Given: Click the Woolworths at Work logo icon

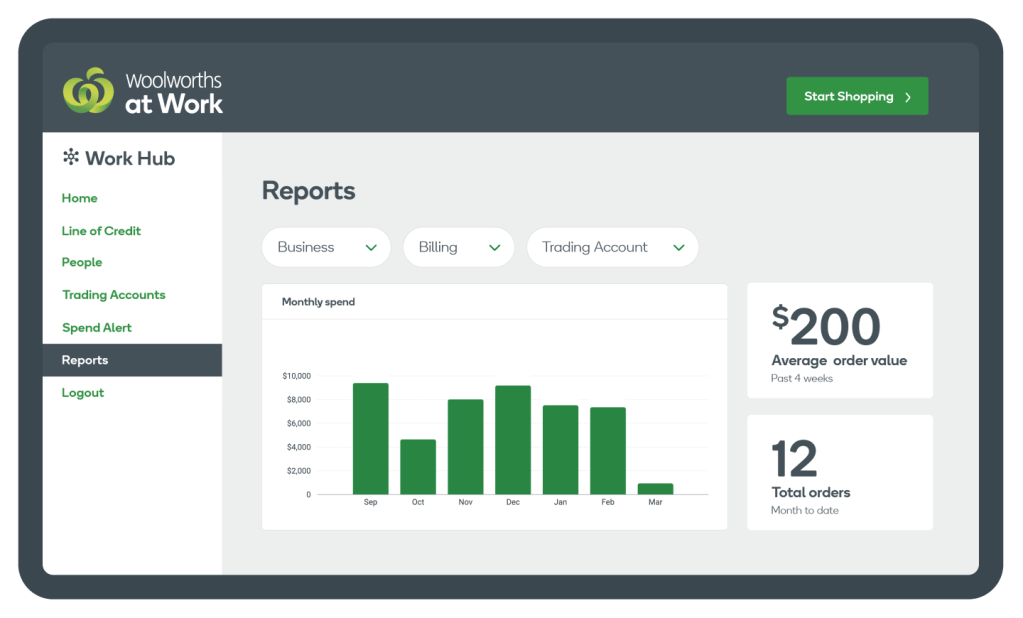Looking at the screenshot, I should coord(88,91).
